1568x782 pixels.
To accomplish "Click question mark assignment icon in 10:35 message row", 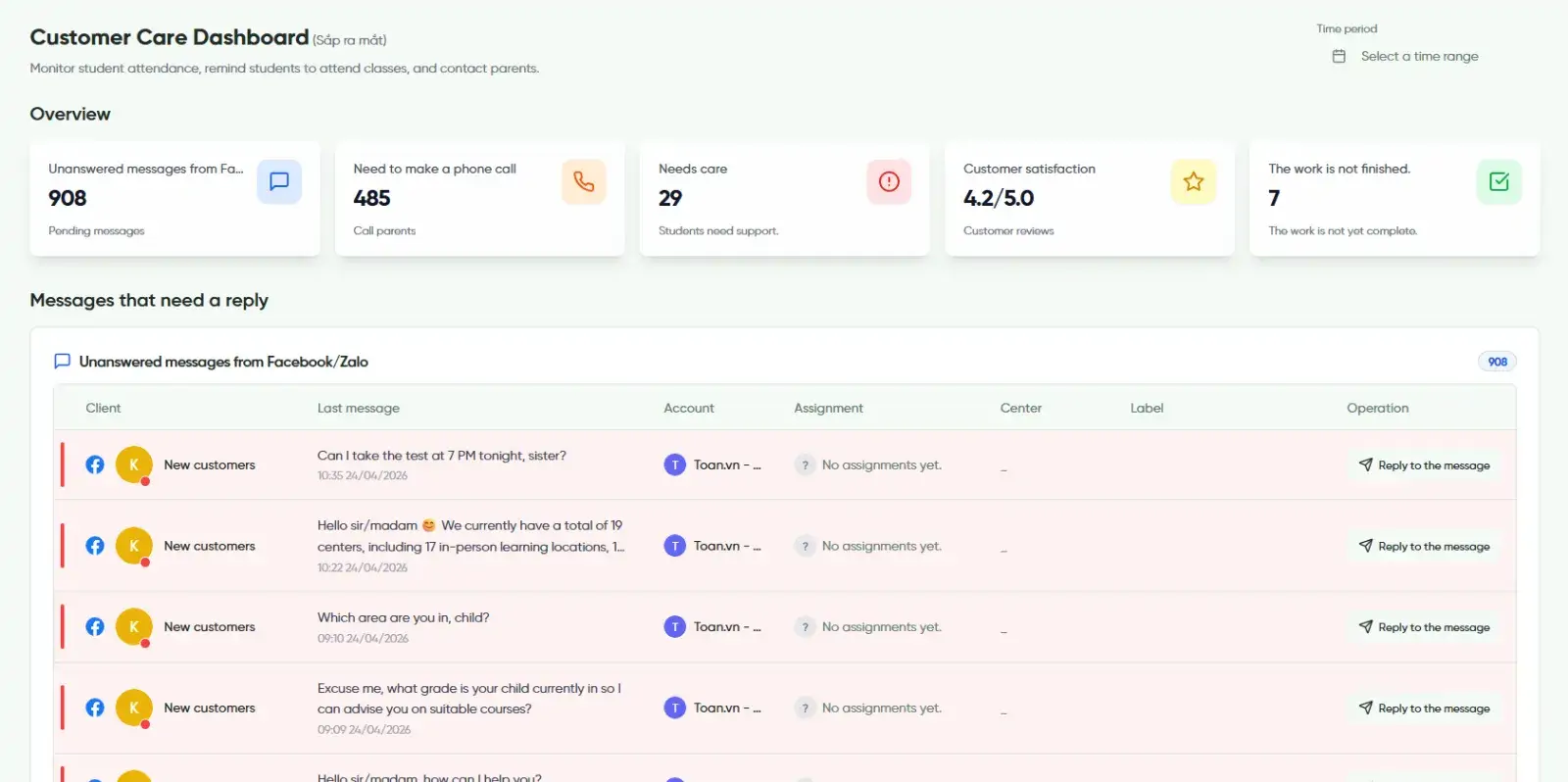I will tap(805, 464).
